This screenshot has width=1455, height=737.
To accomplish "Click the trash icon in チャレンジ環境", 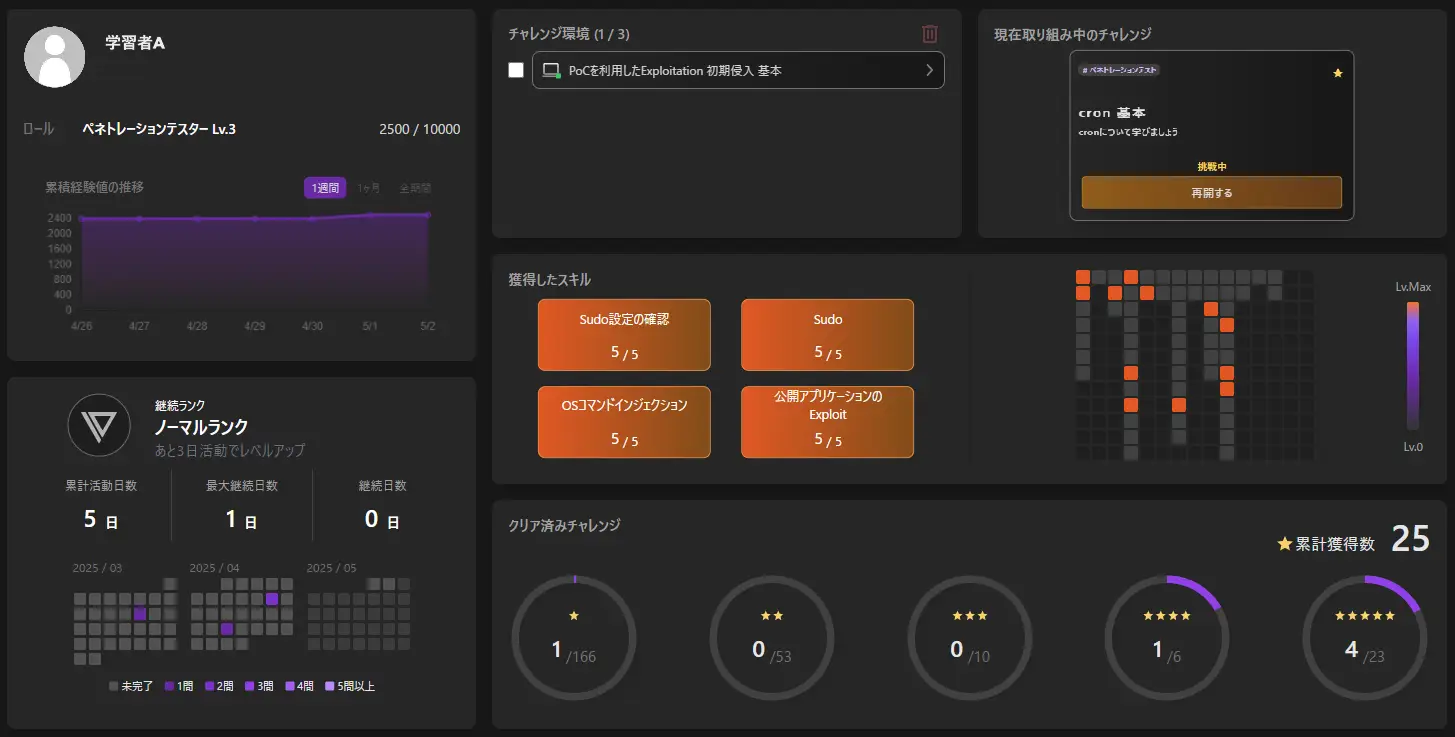I will coord(930,34).
